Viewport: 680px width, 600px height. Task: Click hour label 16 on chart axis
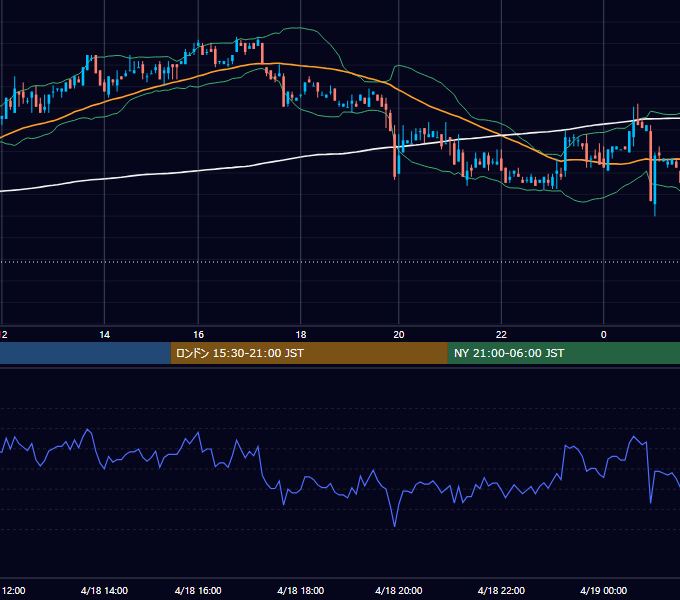click(198, 335)
